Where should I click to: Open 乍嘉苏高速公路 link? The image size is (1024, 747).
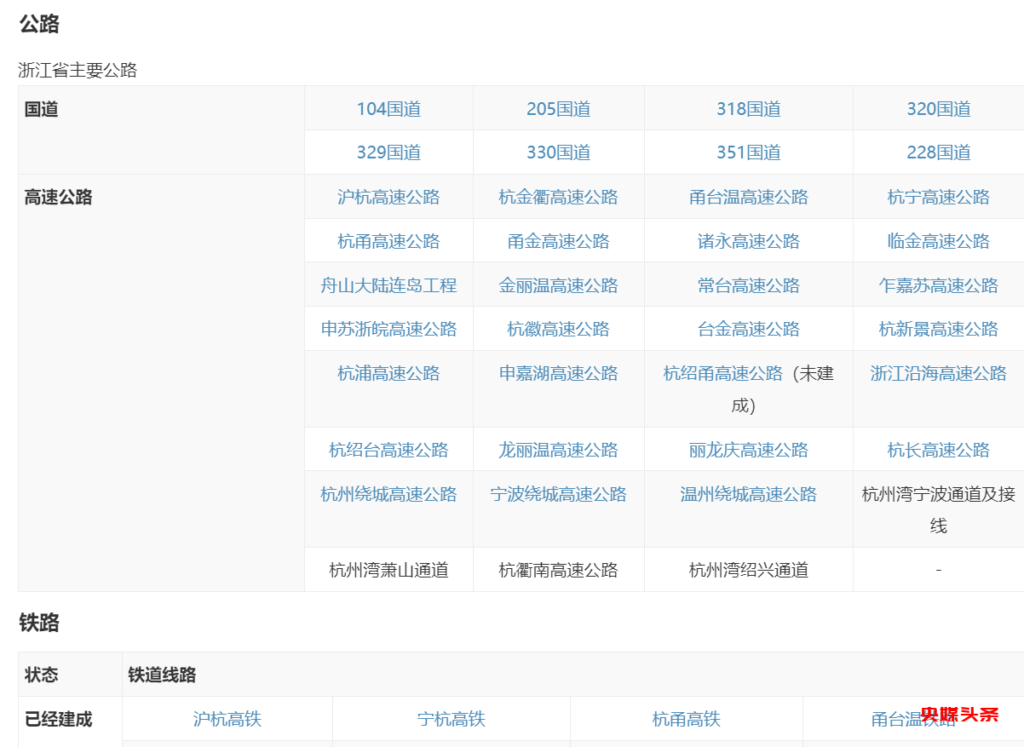coord(938,285)
